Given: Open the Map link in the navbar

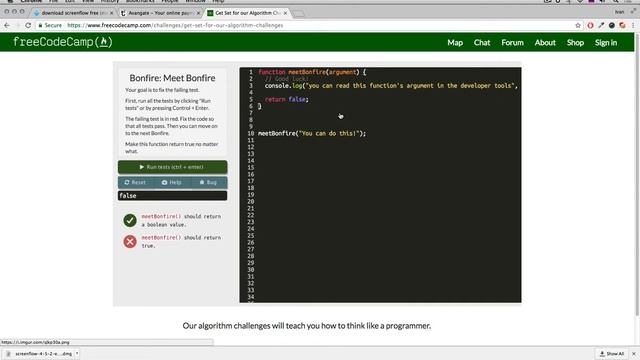Looking at the screenshot, I should tap(455, 42).
